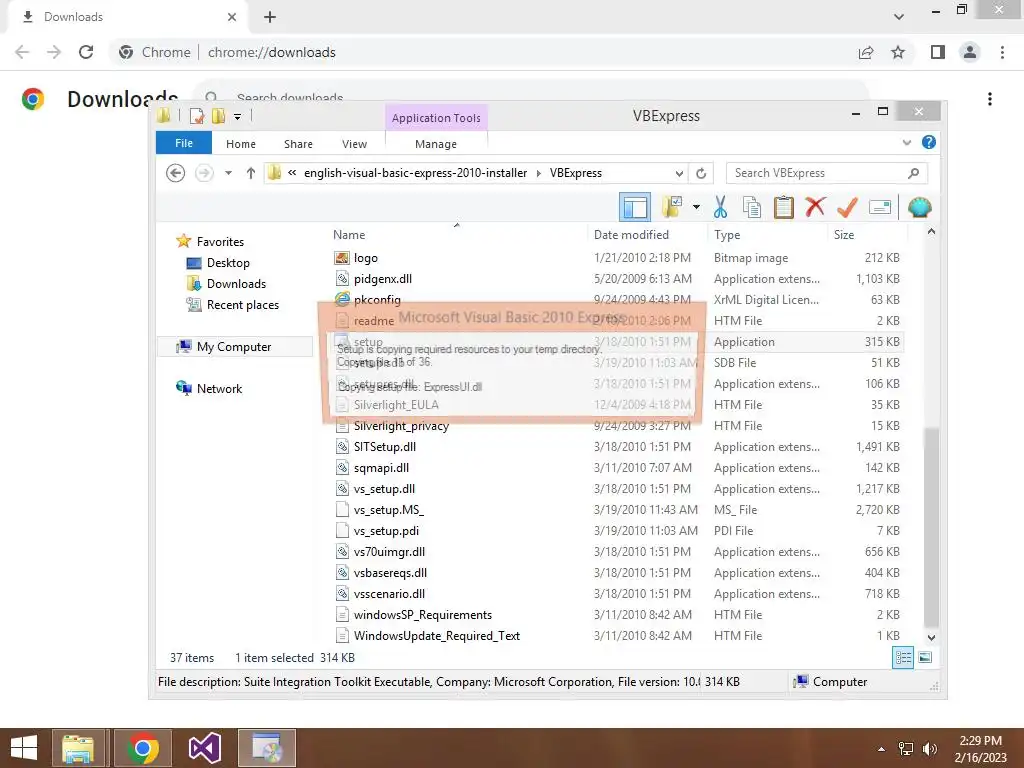The image size is (1024, 768).
Task: Click the New folder quick access icon
Action: pos(219,116)
